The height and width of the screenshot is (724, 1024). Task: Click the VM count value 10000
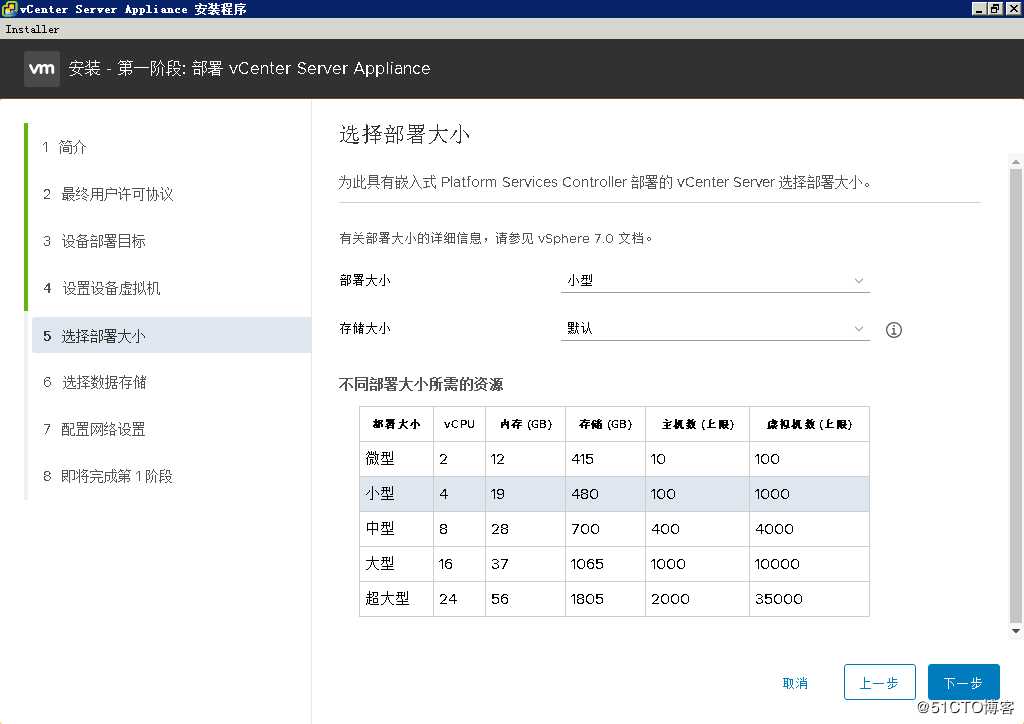[x=776, y=563]
